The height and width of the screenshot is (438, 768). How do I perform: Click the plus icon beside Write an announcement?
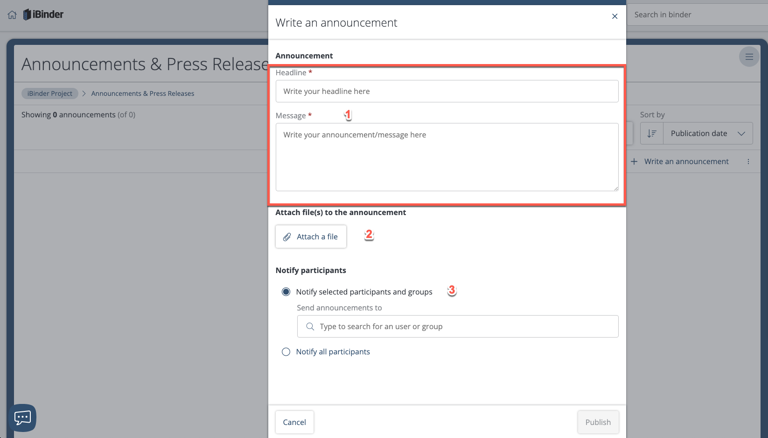click(634, 162)
